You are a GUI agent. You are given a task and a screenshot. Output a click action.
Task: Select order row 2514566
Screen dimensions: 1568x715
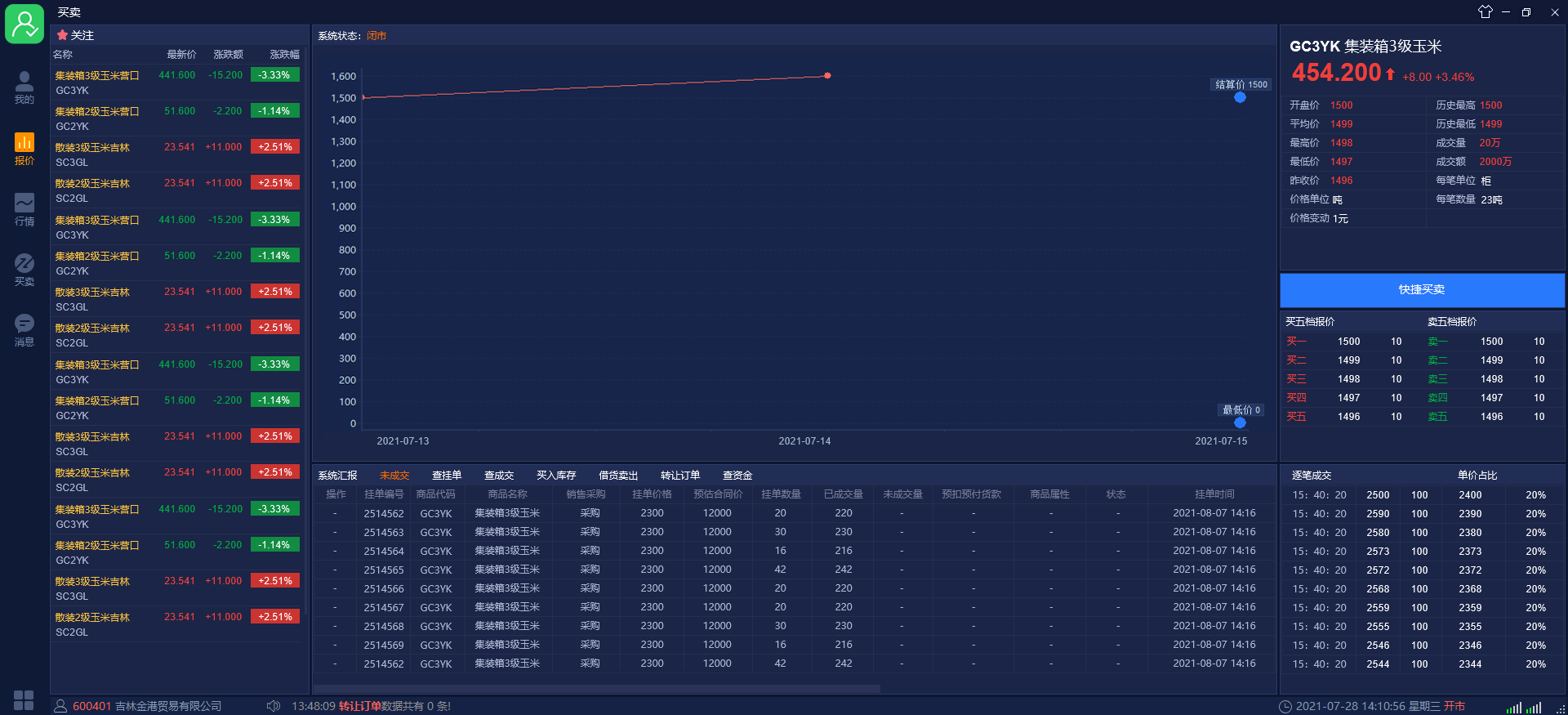(794, 588)
